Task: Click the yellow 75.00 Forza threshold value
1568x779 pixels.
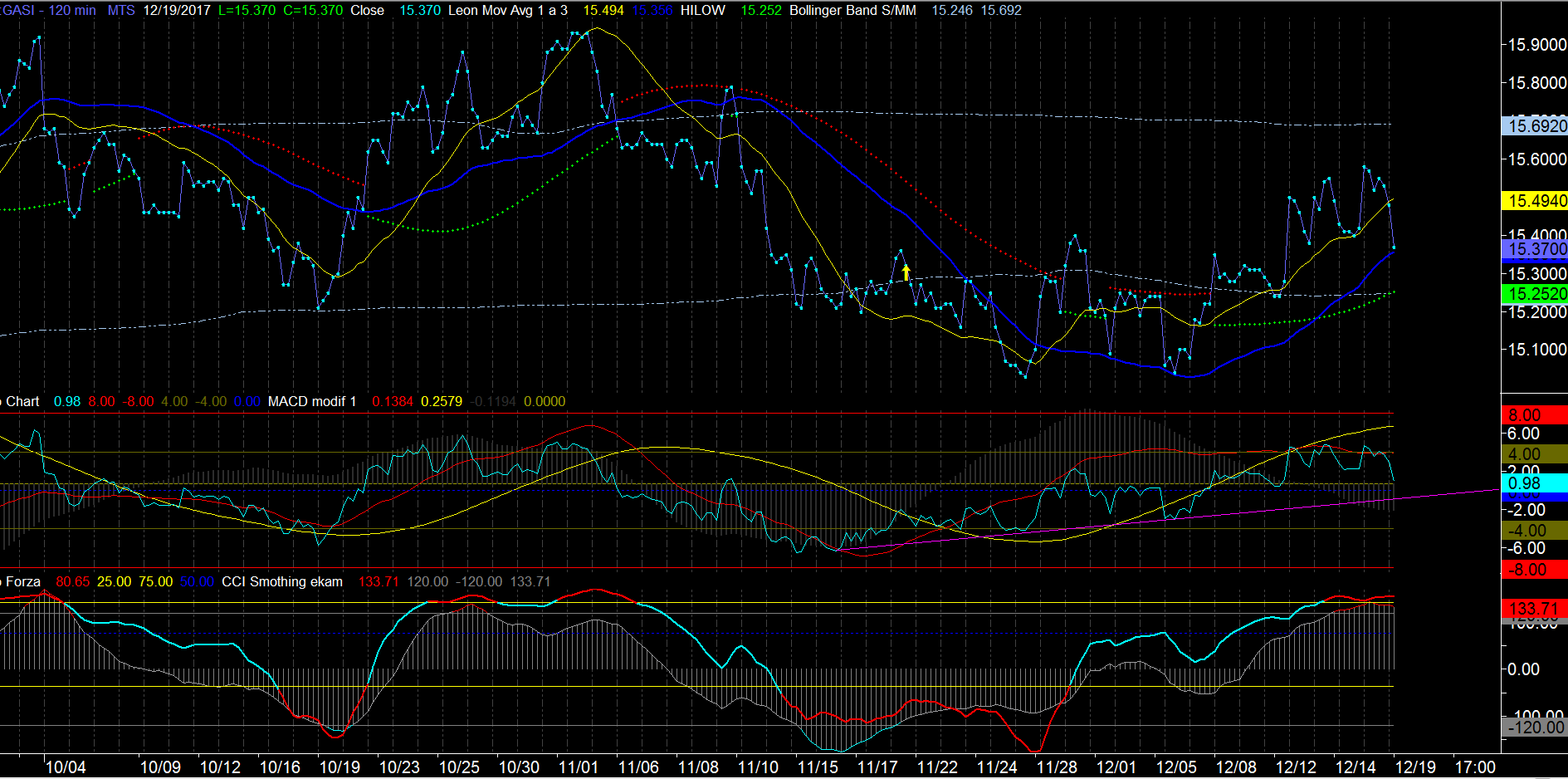Action: (155, 581)
